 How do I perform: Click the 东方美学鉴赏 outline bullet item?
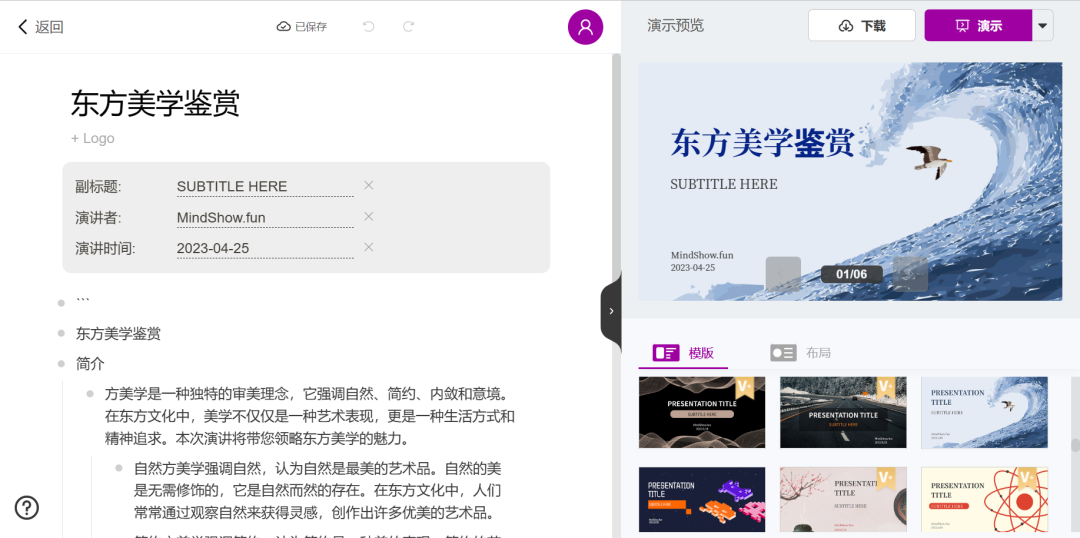coord(118,334)
